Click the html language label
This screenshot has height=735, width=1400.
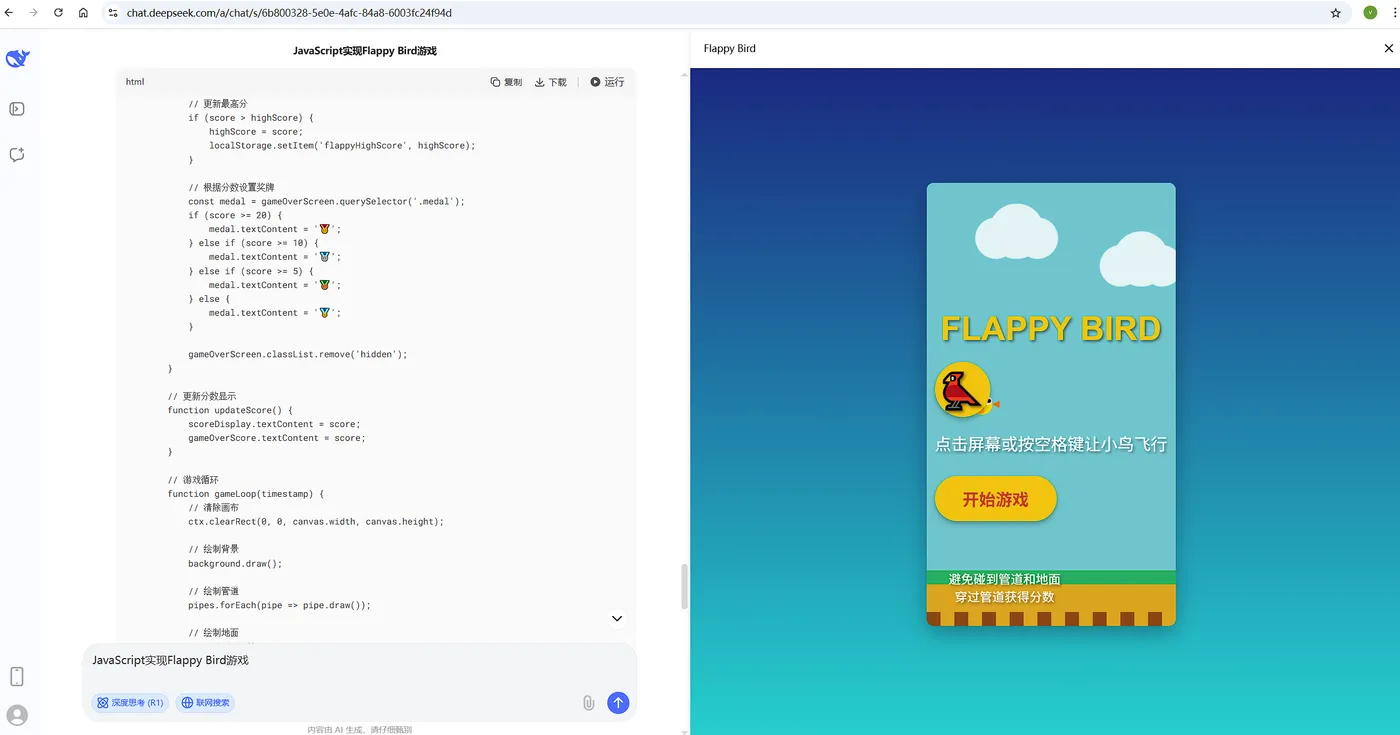pyautogui.click(x=135, y=82)
